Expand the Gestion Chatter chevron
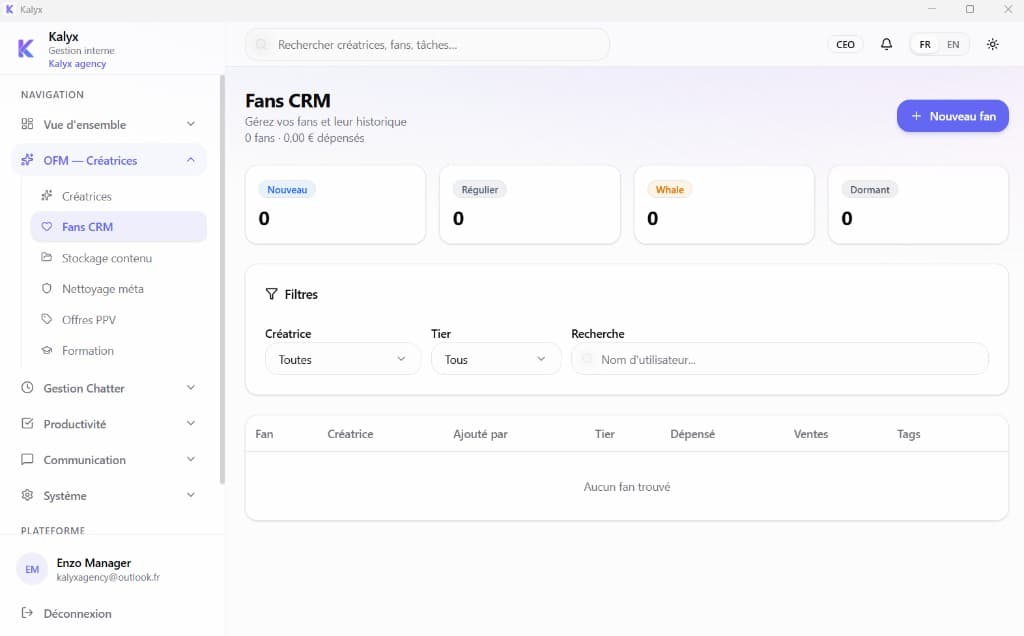1024x636 pixels. [191, 387]
